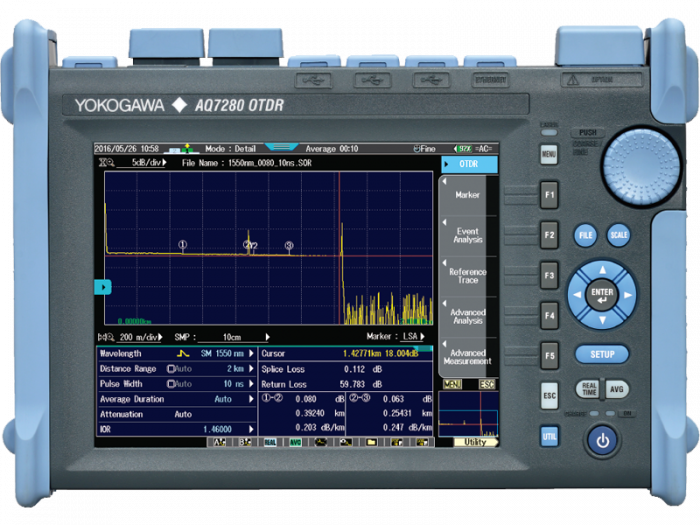
Task: Toggle Distance Range Auto checkbox
Action: pyautogui.click(x=171, y=369)
